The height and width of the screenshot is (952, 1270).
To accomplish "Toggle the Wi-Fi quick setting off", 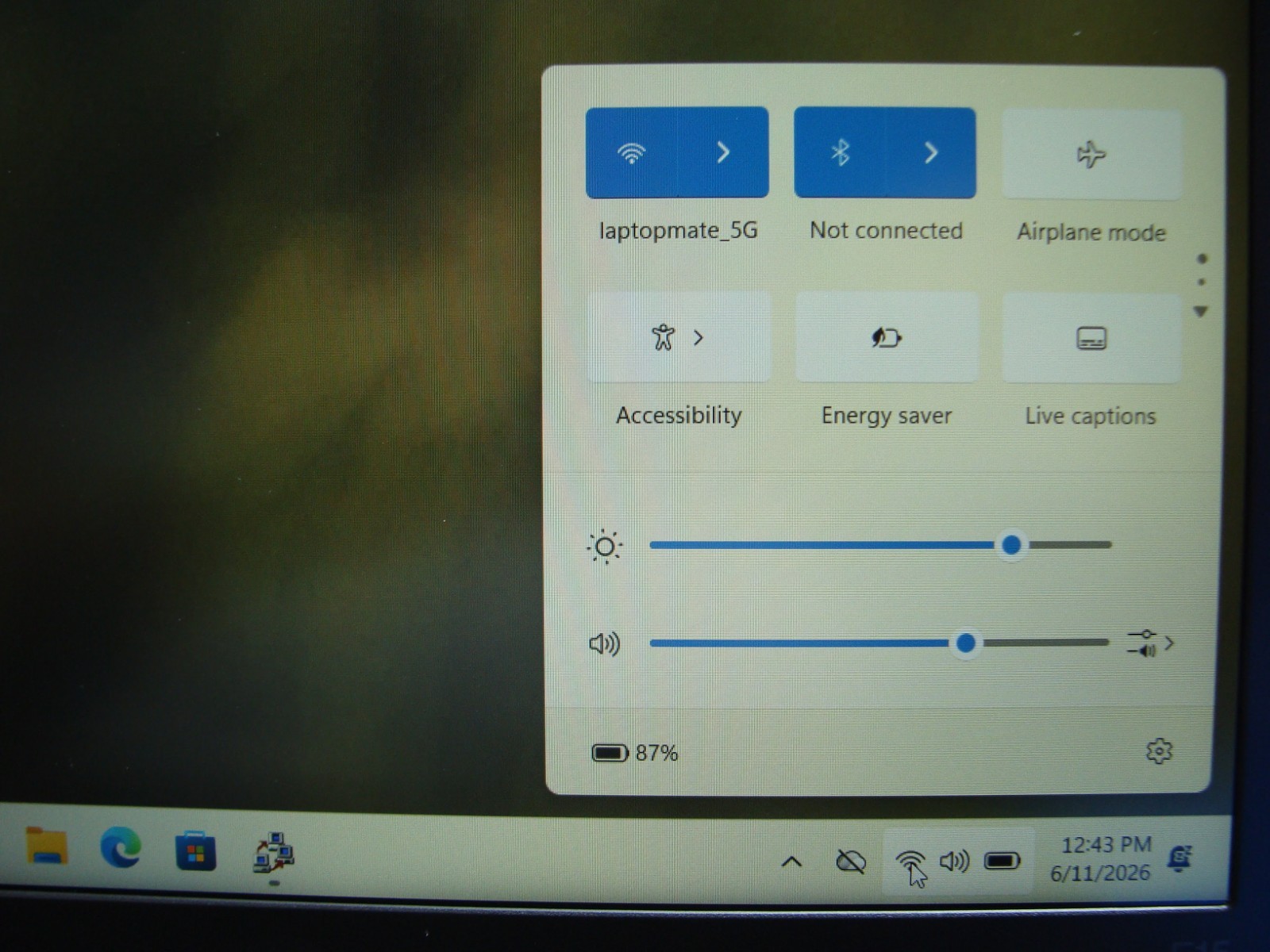I will pos(632,152).
